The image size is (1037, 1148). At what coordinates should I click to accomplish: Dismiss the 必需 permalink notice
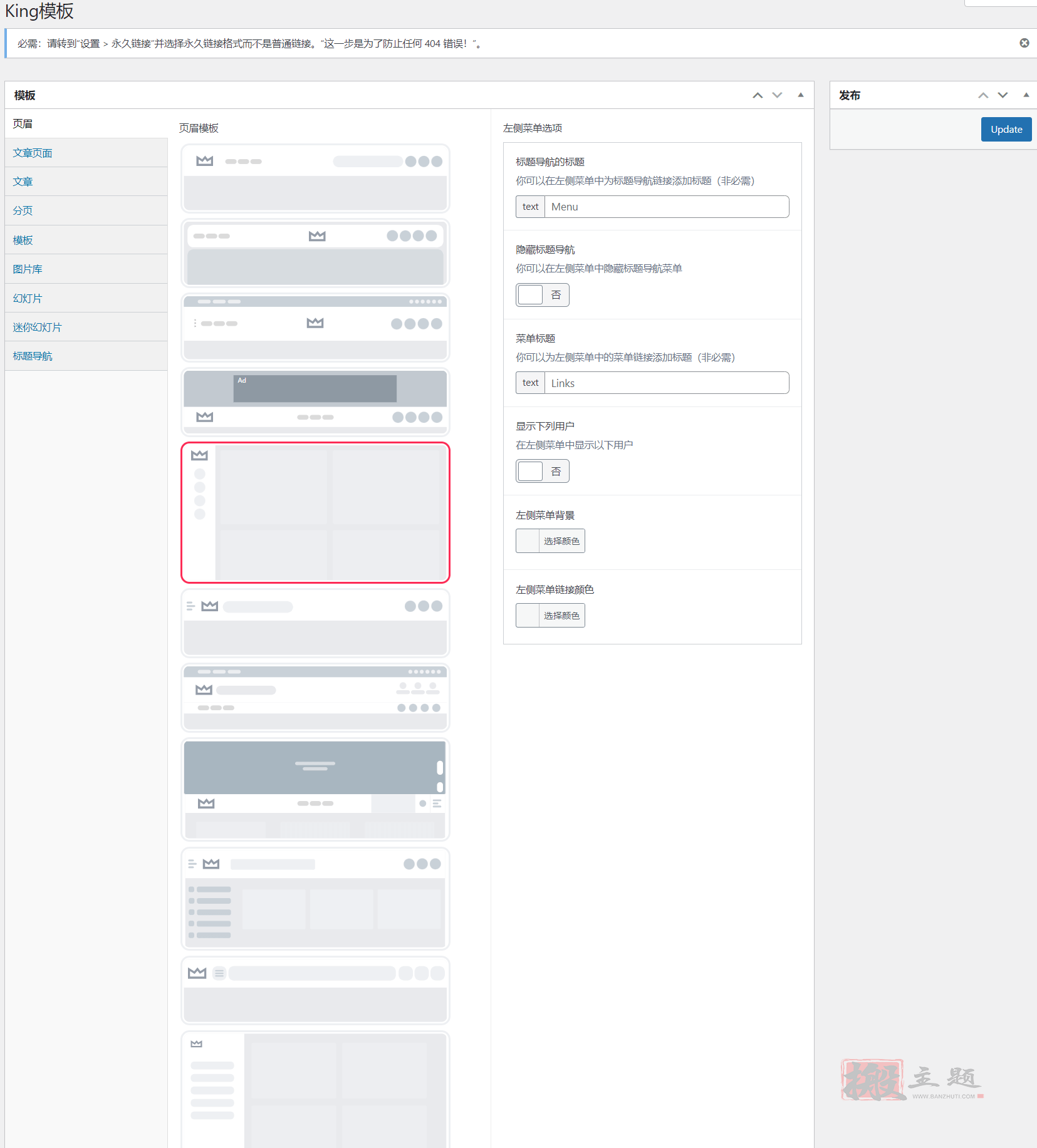1024,43
